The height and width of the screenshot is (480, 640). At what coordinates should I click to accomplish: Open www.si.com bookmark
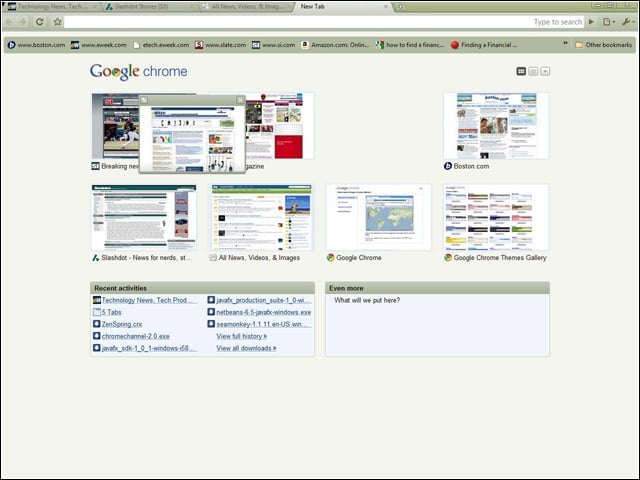(273, 45)
